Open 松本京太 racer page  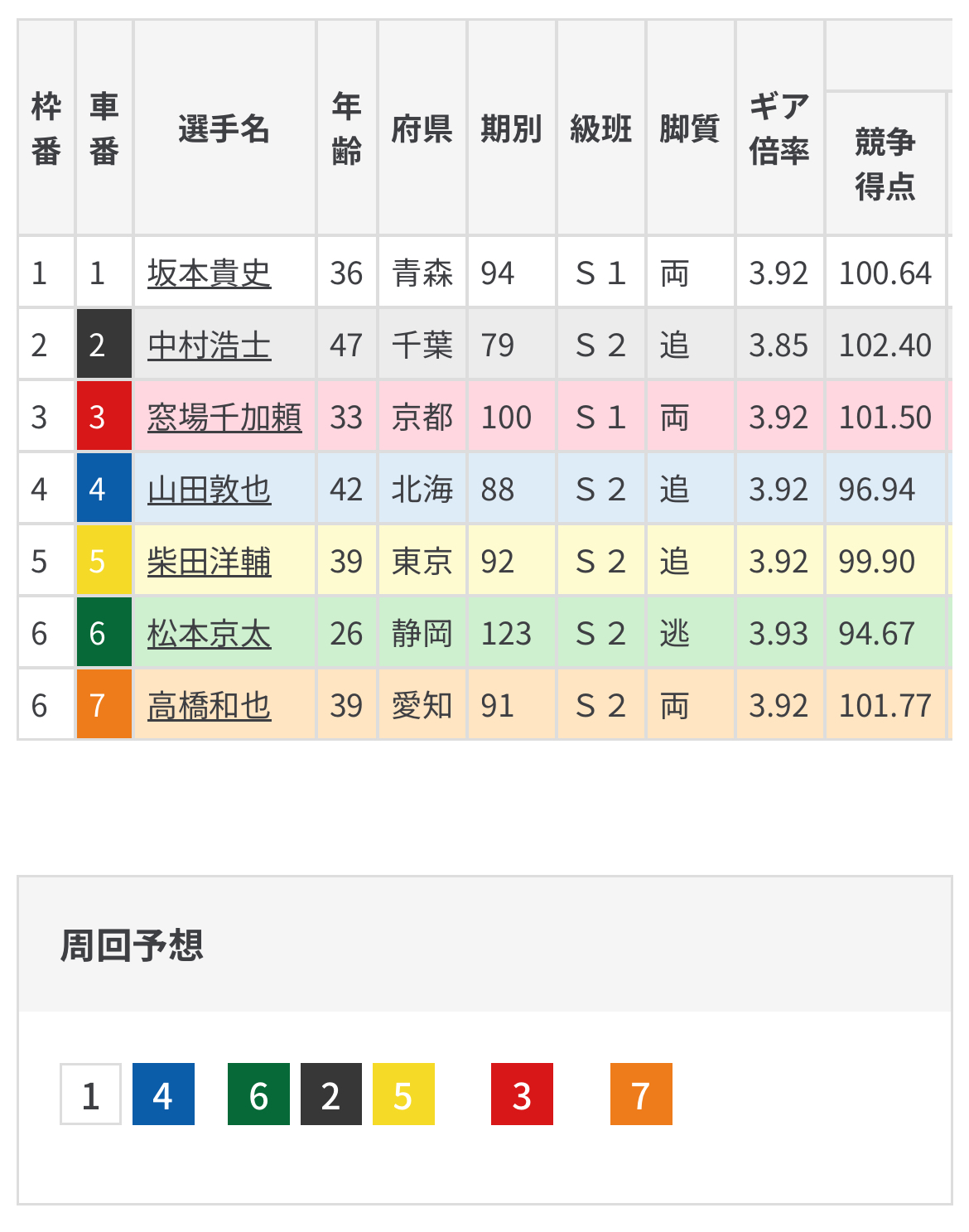click(209, 633)
